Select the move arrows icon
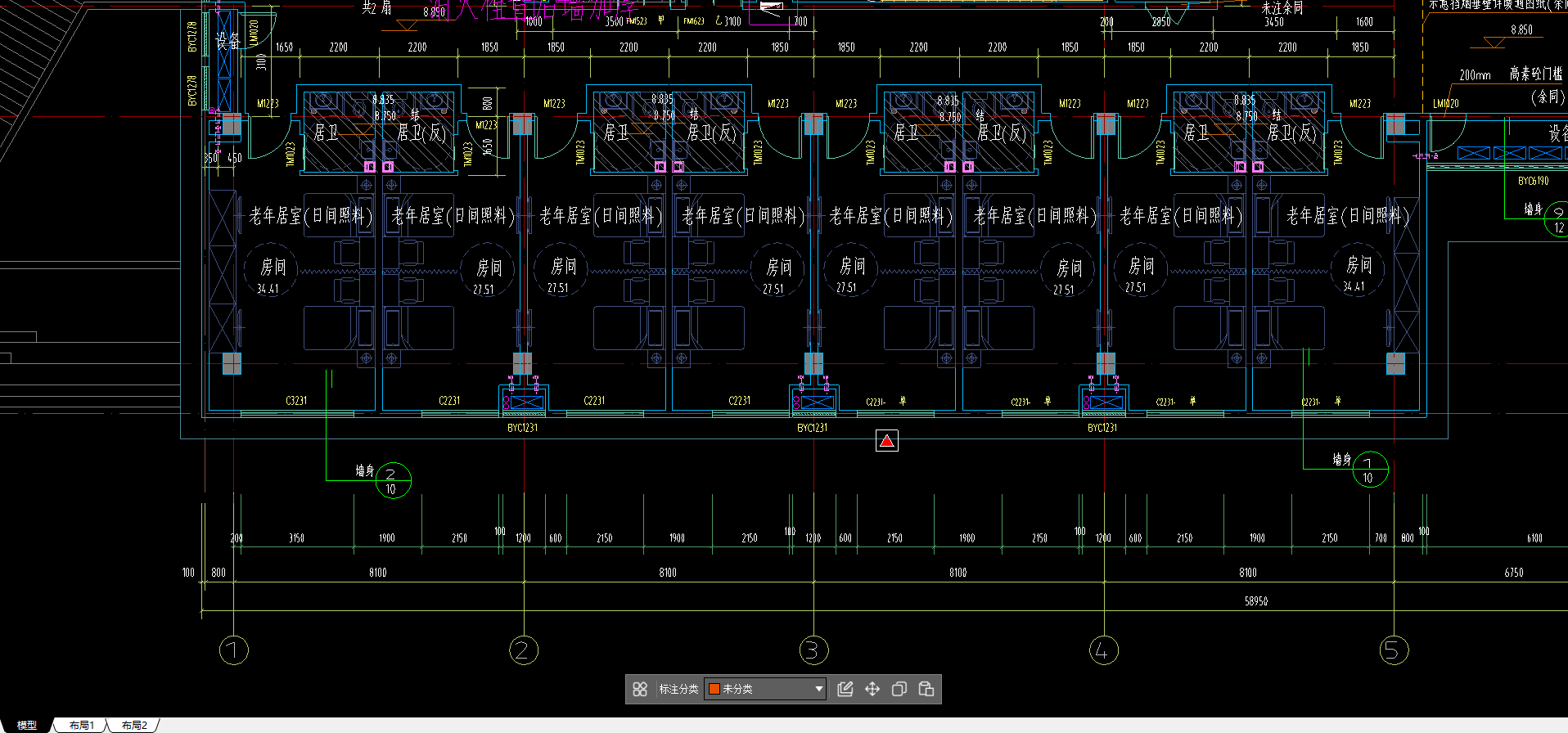This screenshot has height=733, width=1568. coord(872,689)
